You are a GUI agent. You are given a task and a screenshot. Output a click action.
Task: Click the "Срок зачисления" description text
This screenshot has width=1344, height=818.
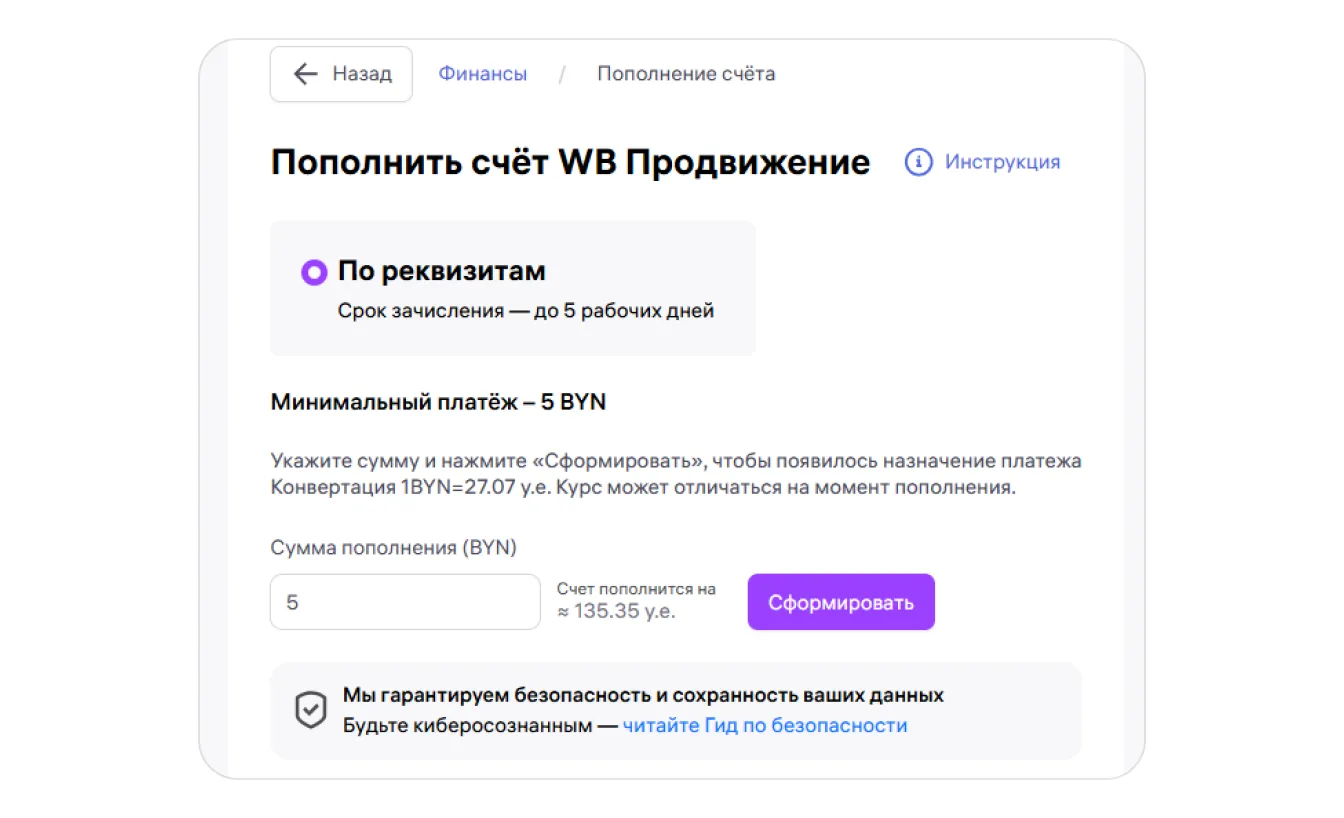526,310
